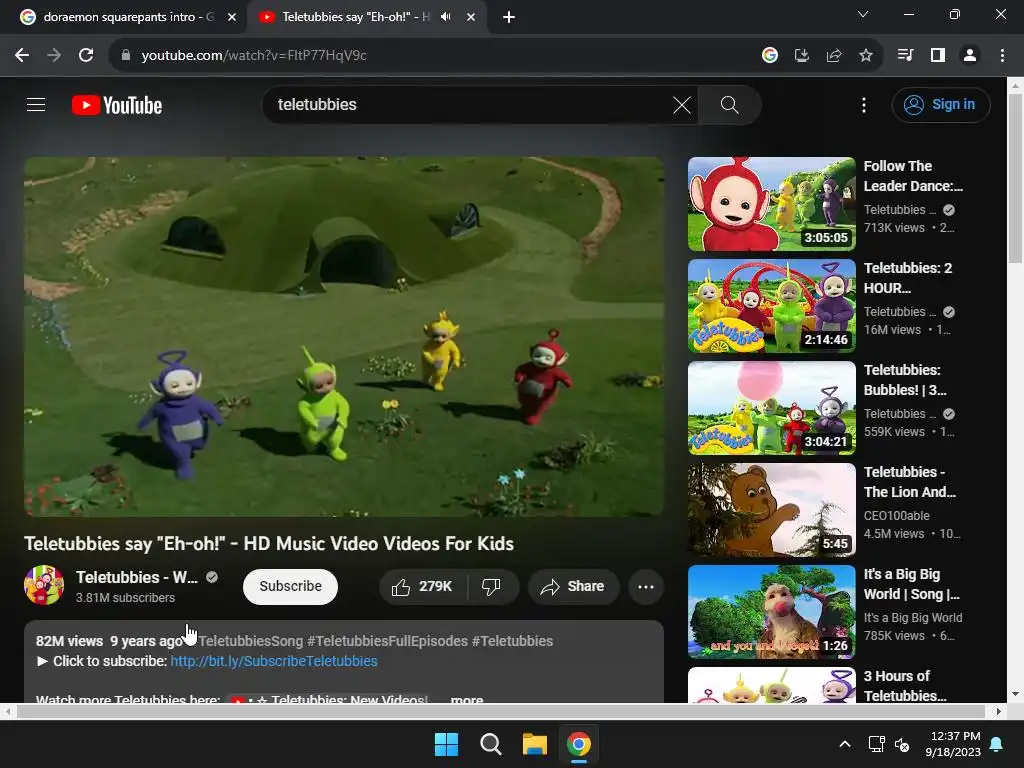Open Follow The Leader Dance thumbnail
This screenshot has width=1024, height=768.
771,204
